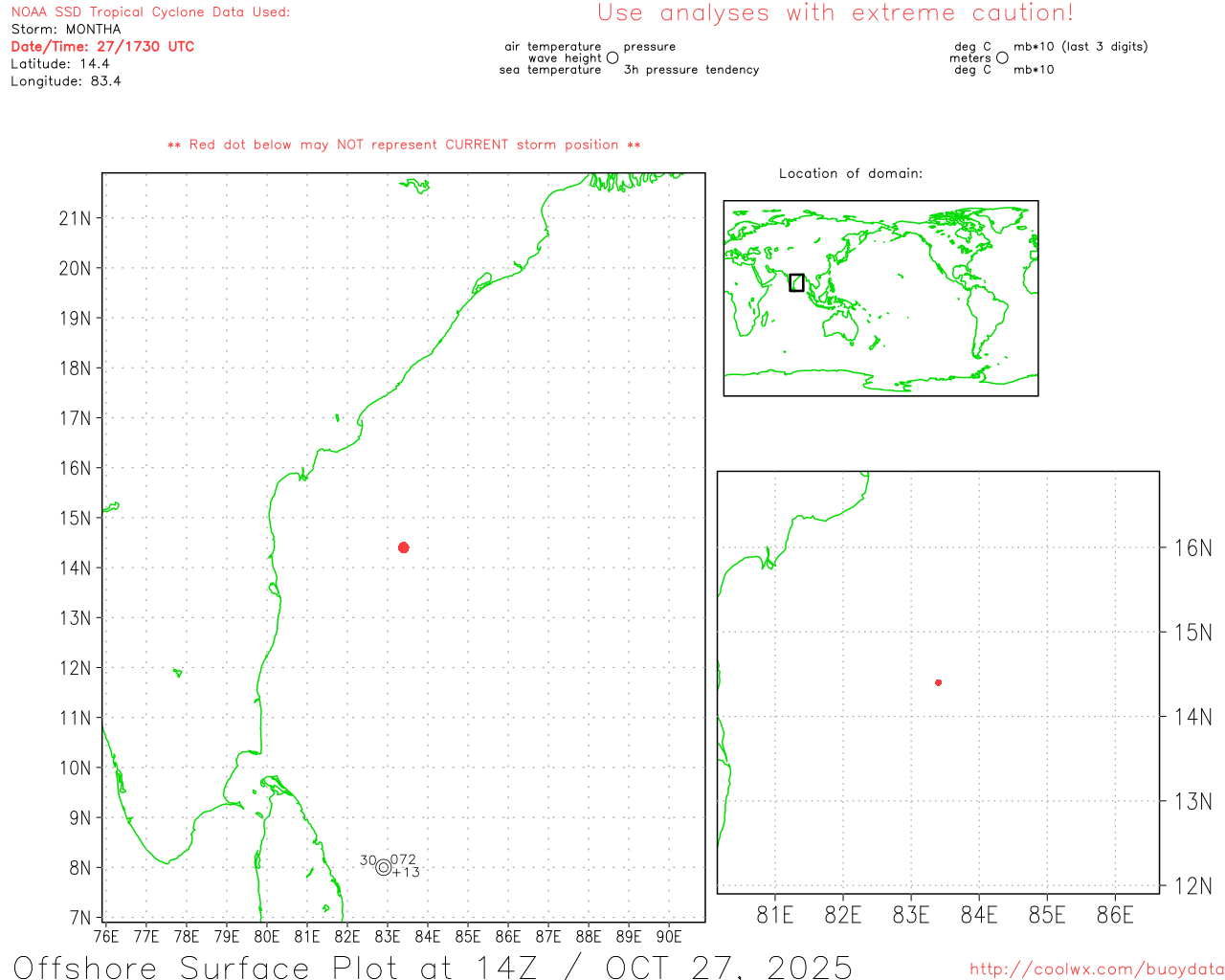The height and width of the screenshot is (980, 1225).
Task: Click the 'Longitude: 83.4' readout
Action: [66, 81]
